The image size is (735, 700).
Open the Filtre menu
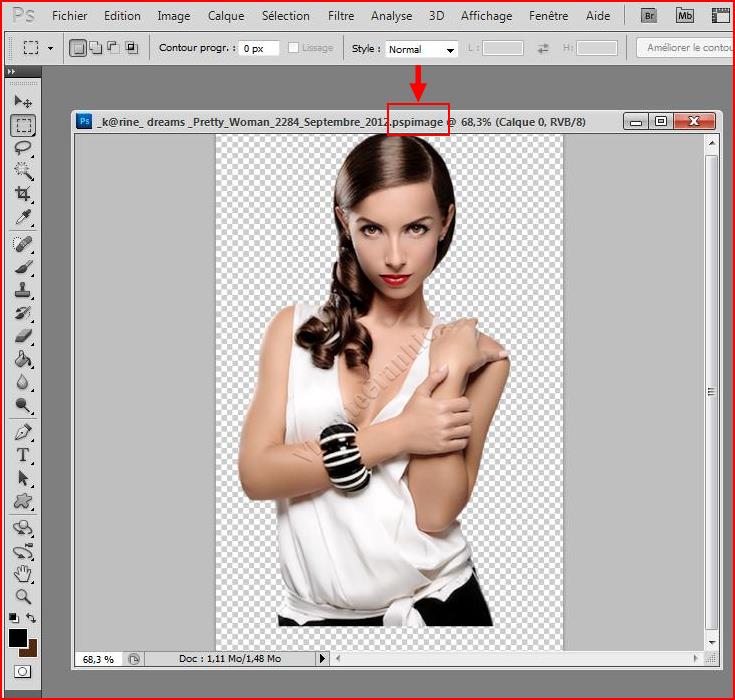[x=341, y=16]
